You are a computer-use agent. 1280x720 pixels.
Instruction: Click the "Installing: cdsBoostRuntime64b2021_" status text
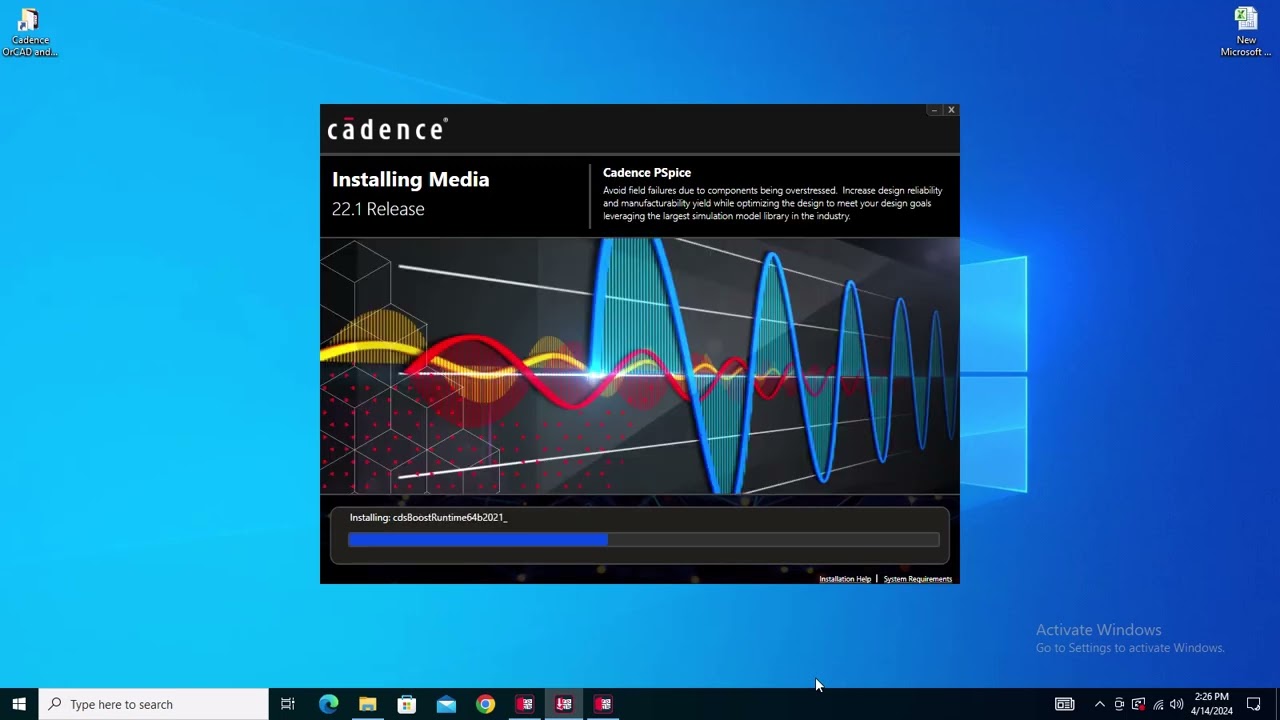pyautogui.click(x=428, y=518)
